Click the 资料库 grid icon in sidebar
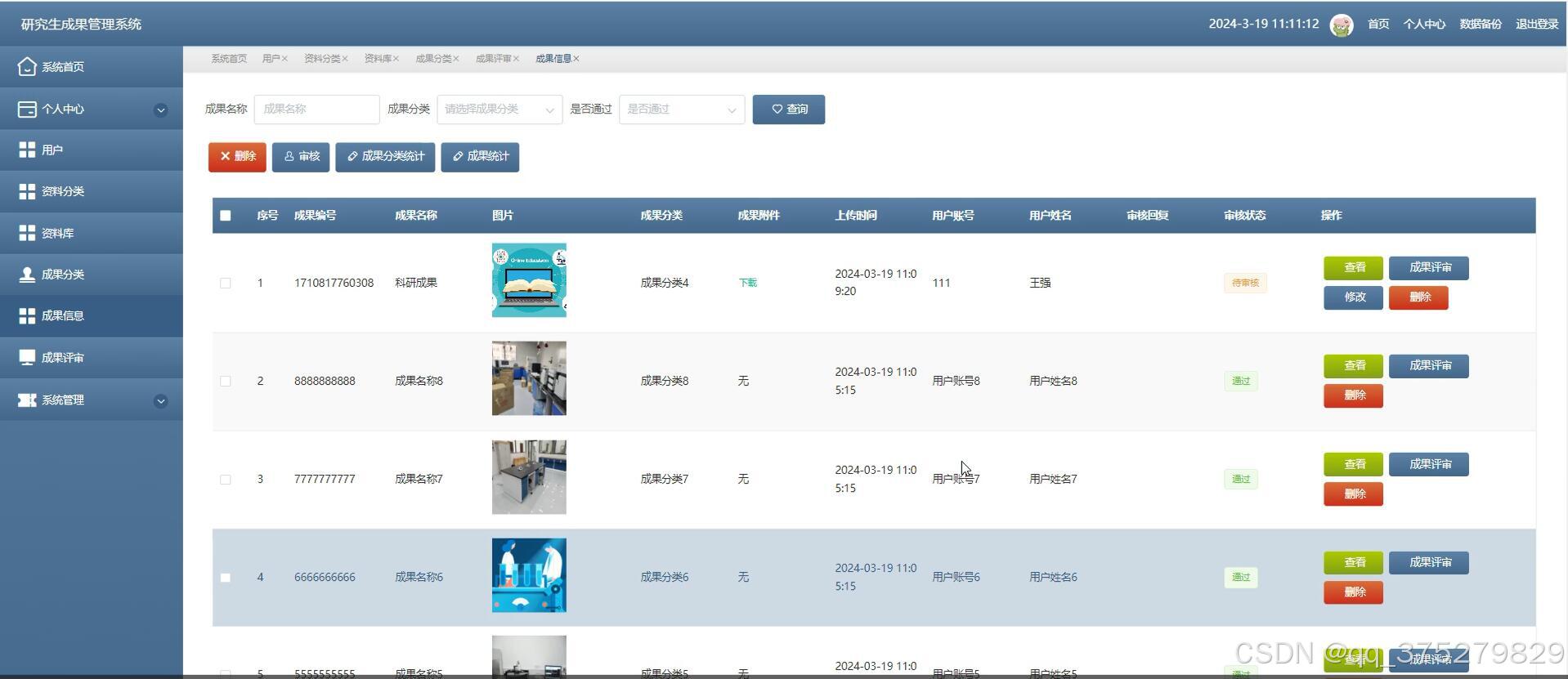1568x679 pixels. 27,233
